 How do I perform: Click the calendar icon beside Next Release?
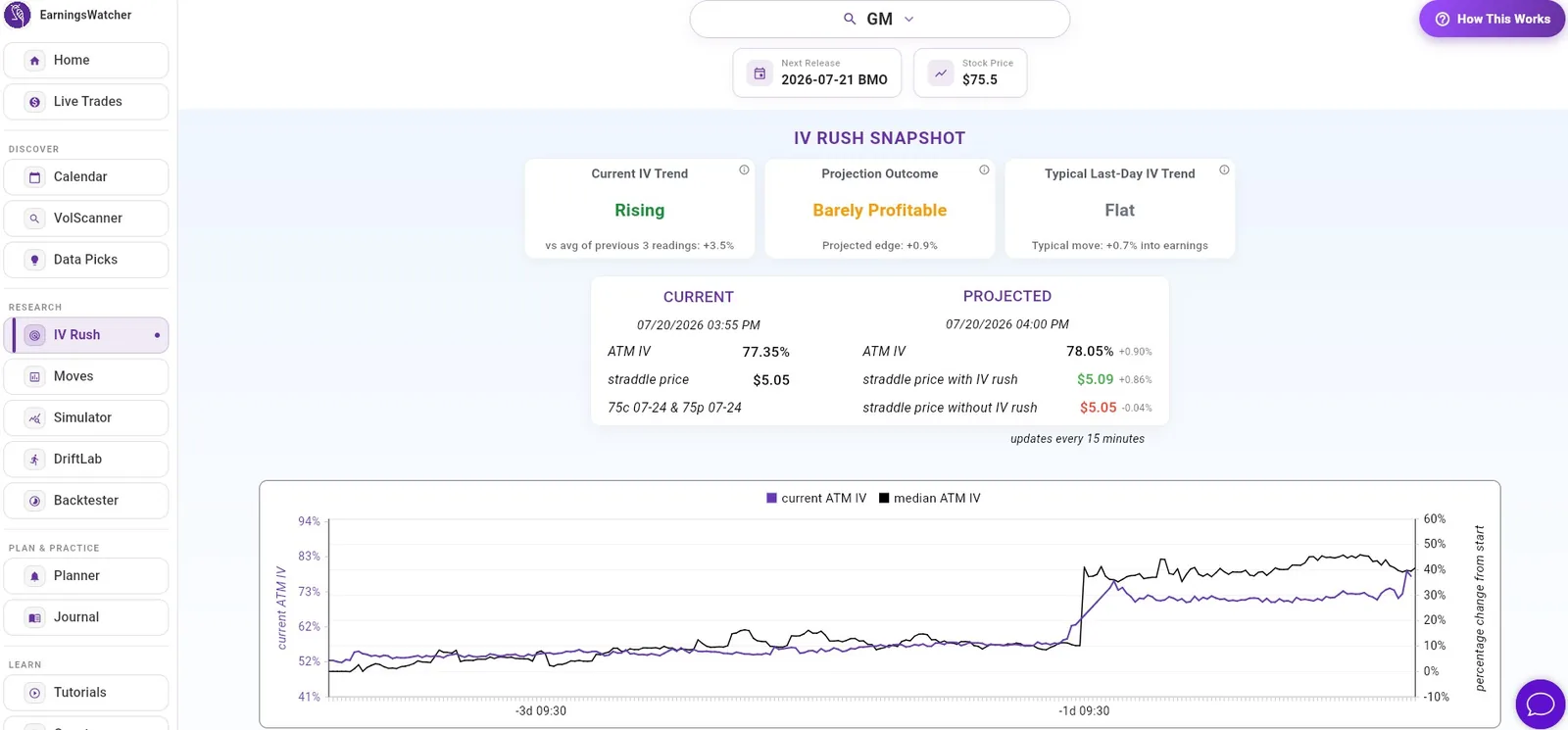point(759,73)
